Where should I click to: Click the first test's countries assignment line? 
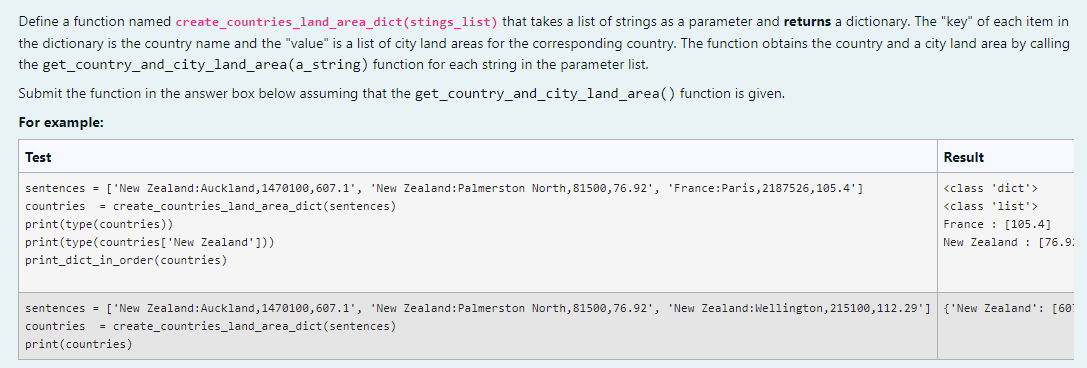[x=211, y=207]
